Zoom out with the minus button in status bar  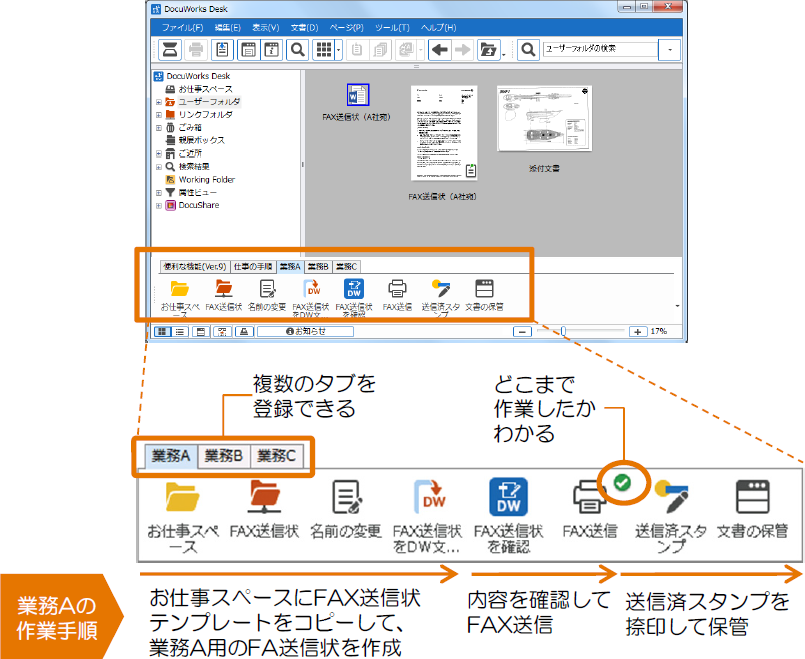522,332
